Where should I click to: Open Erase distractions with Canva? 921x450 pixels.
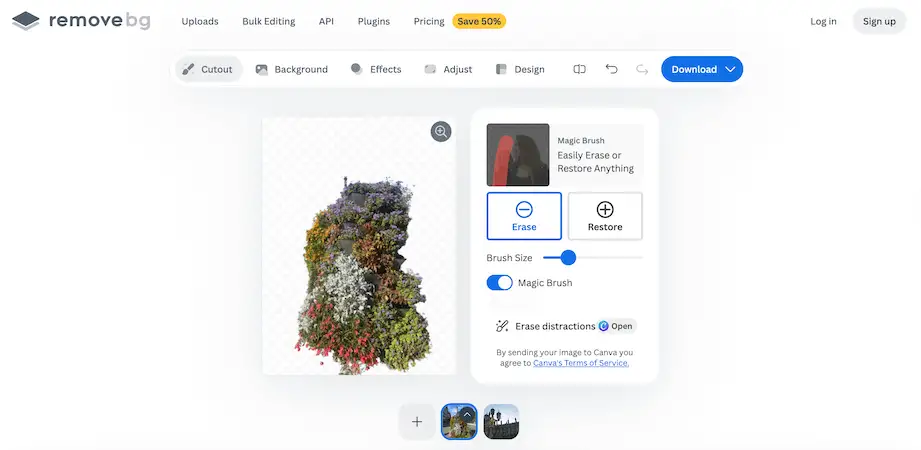click(x=616, y=326)
